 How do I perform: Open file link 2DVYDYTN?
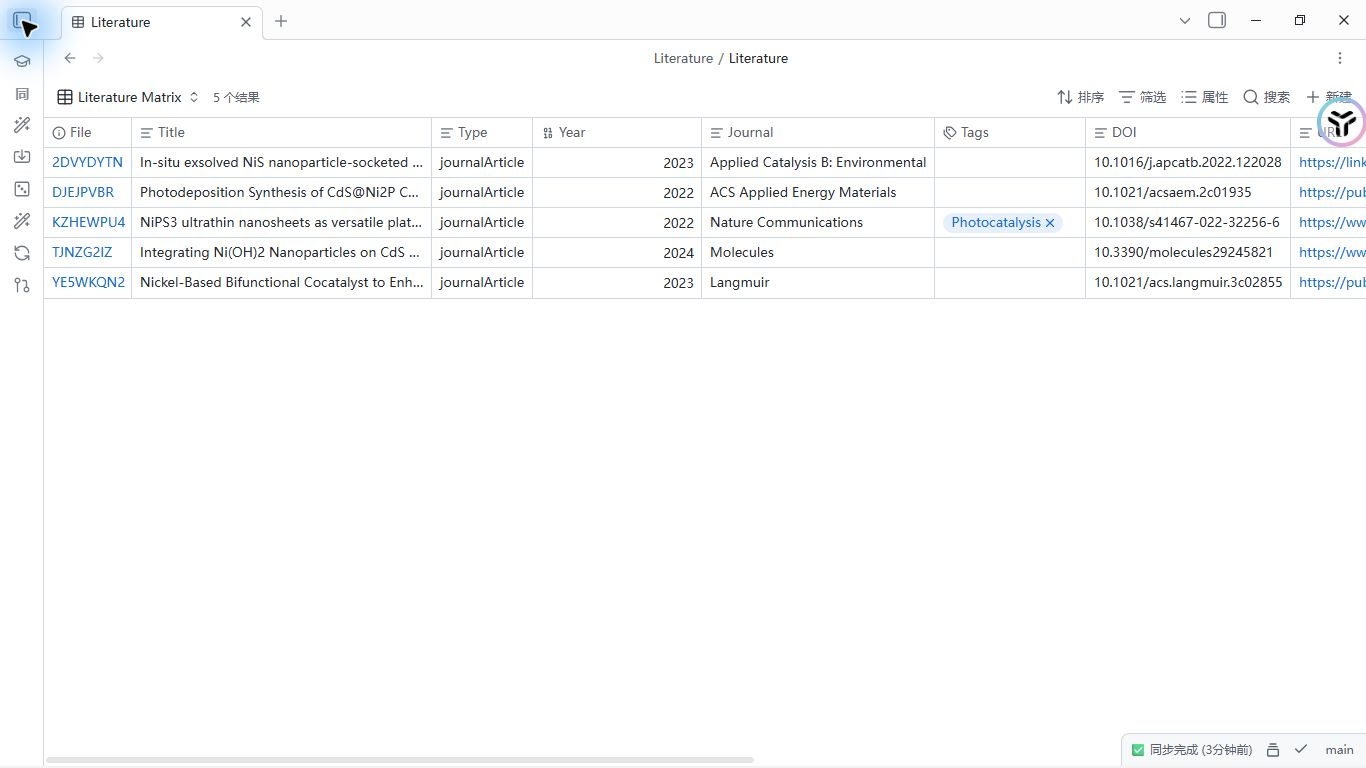point(87,162)
